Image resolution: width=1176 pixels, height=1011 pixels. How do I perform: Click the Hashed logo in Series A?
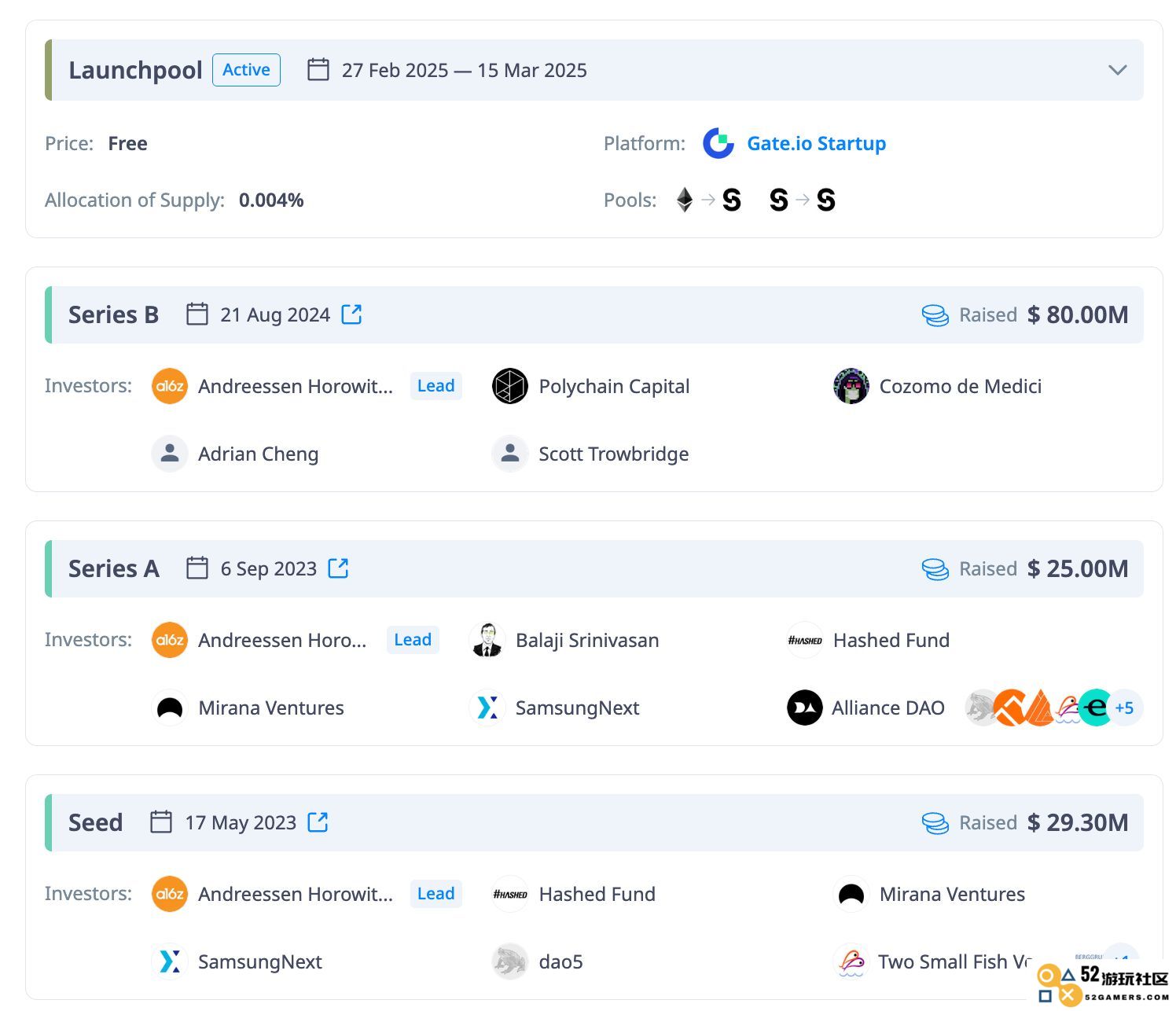(x=805, y=640)
